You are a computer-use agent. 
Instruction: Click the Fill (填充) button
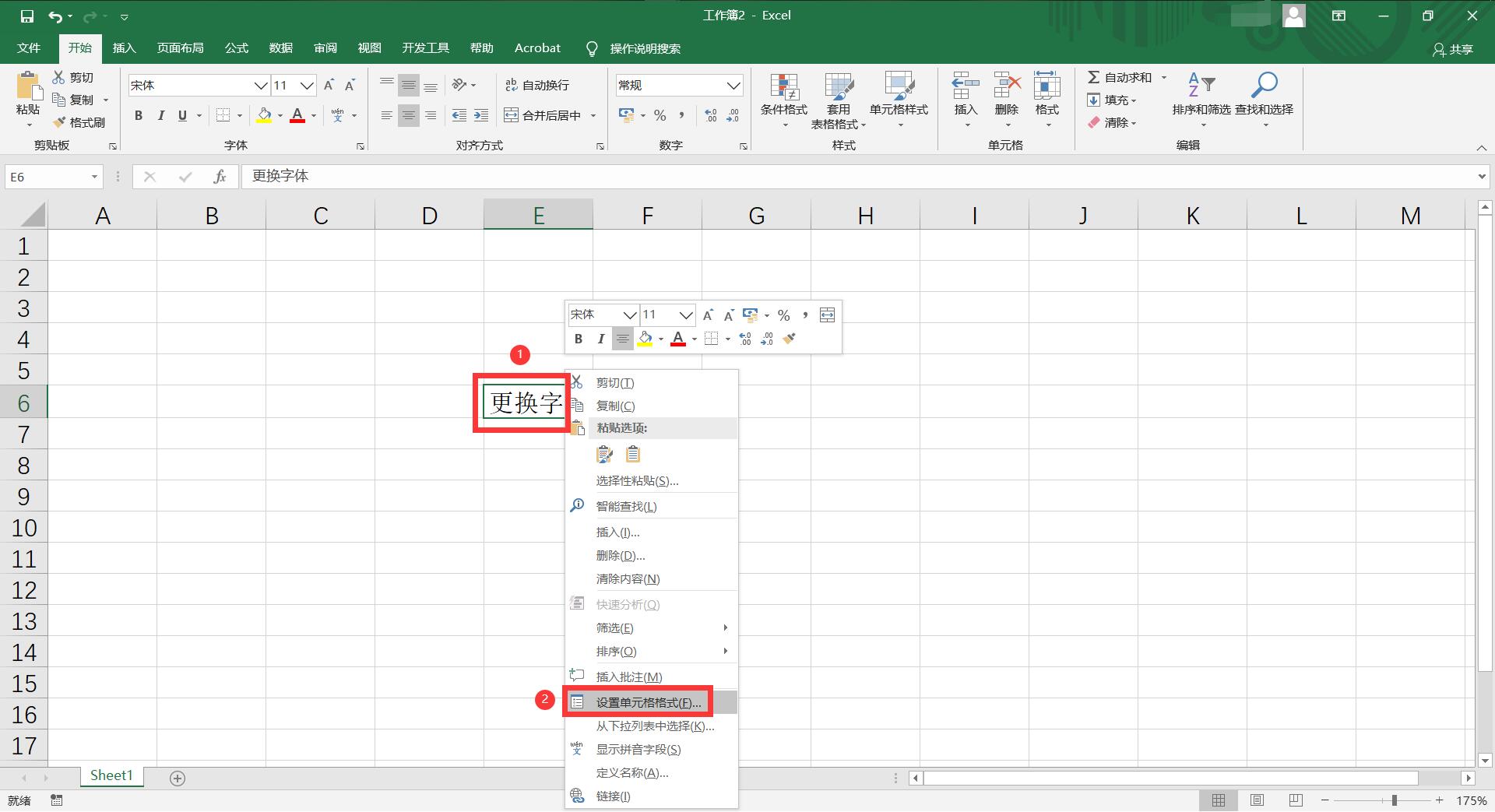1111,100
